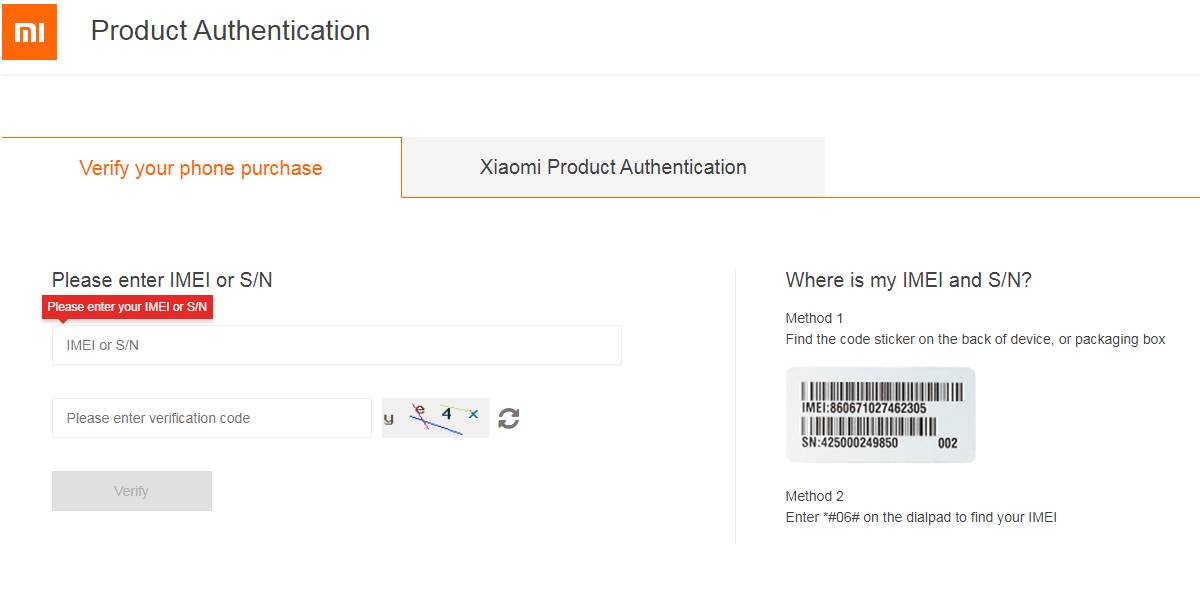Click the verification code text box
Viewport: 1200px width, 604px height.
click(211, 418)
